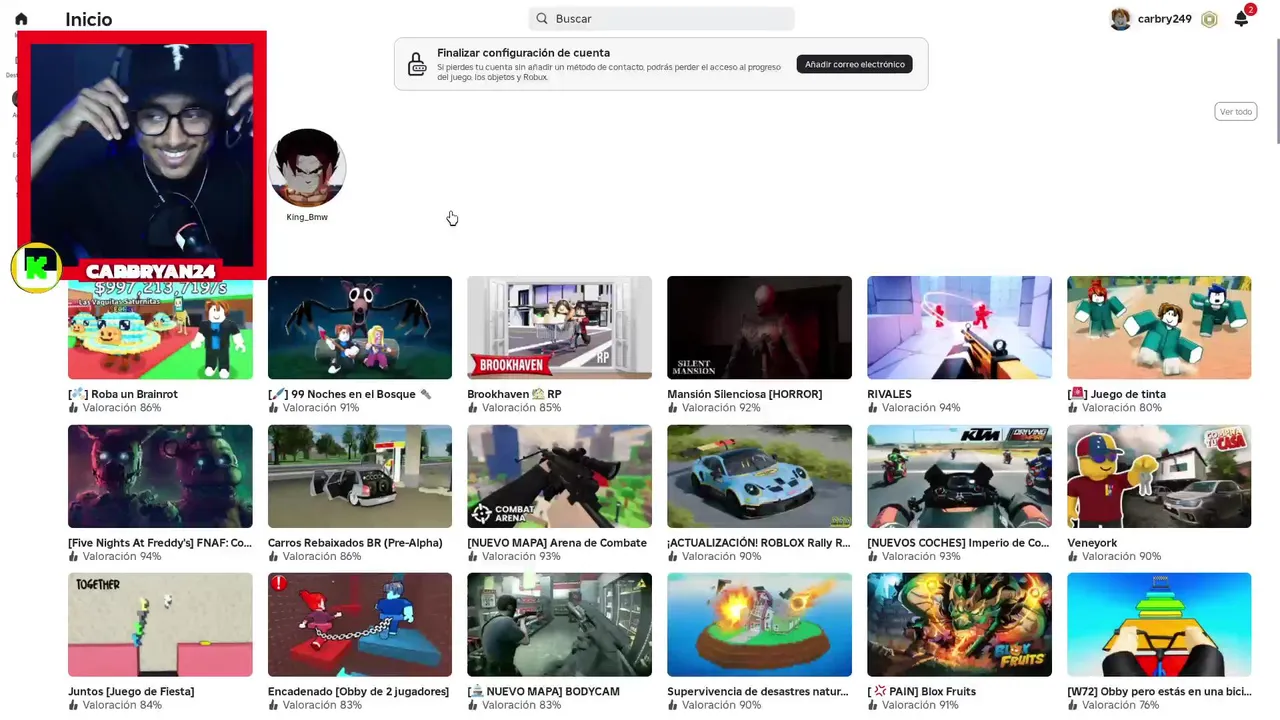The image size is (1280, 720).
Task: Open the ROBLOX Rally game thumbnail
Action: click(x=760, y=476)
